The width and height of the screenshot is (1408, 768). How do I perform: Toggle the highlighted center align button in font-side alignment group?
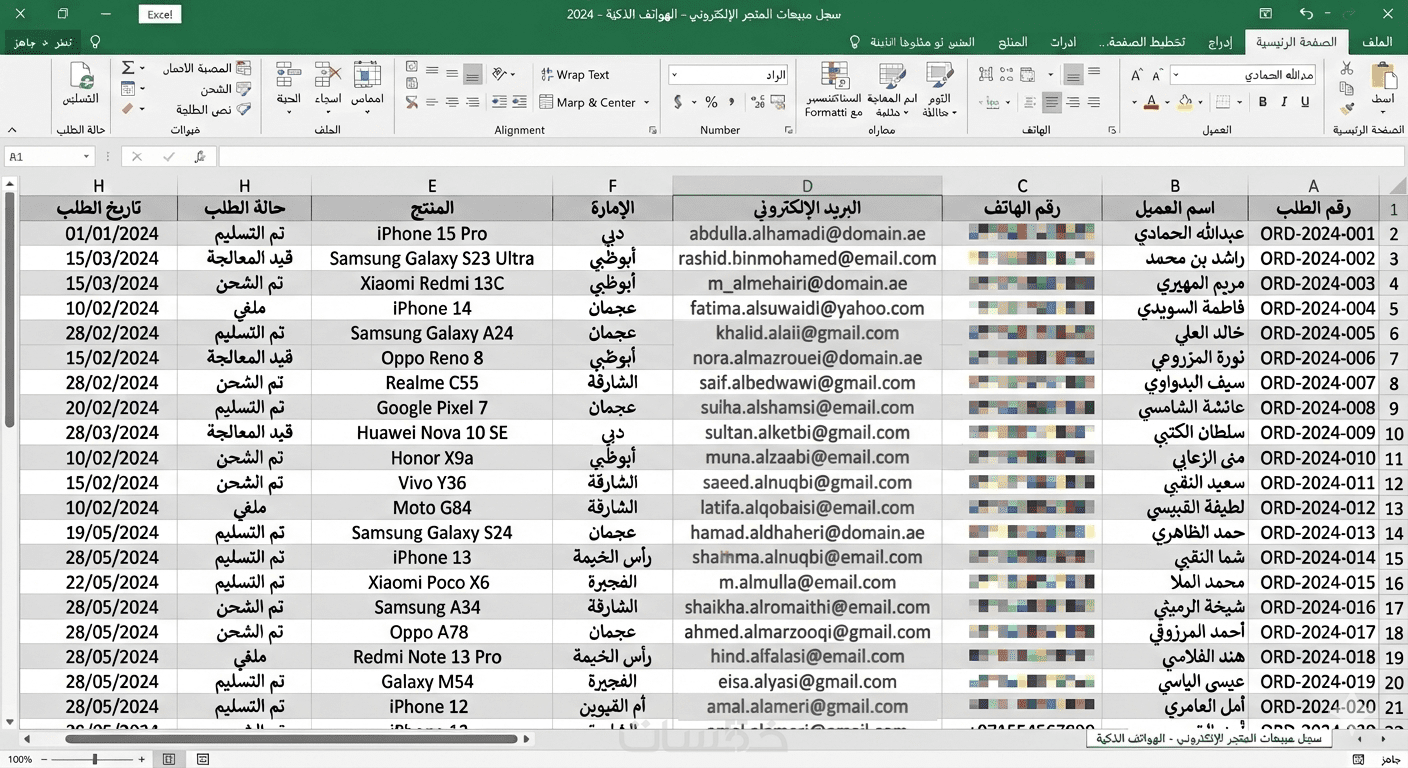pyautogui.click(x=1051, y=102)
